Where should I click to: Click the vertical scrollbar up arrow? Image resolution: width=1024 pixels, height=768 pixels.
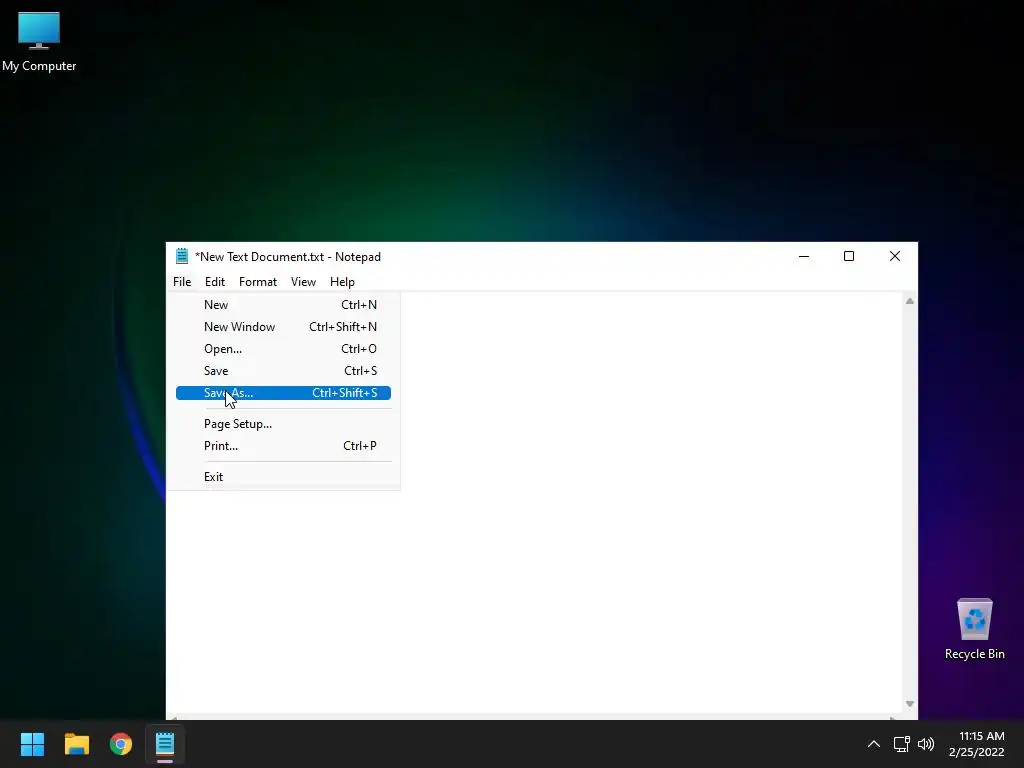(x=910, y=301)
